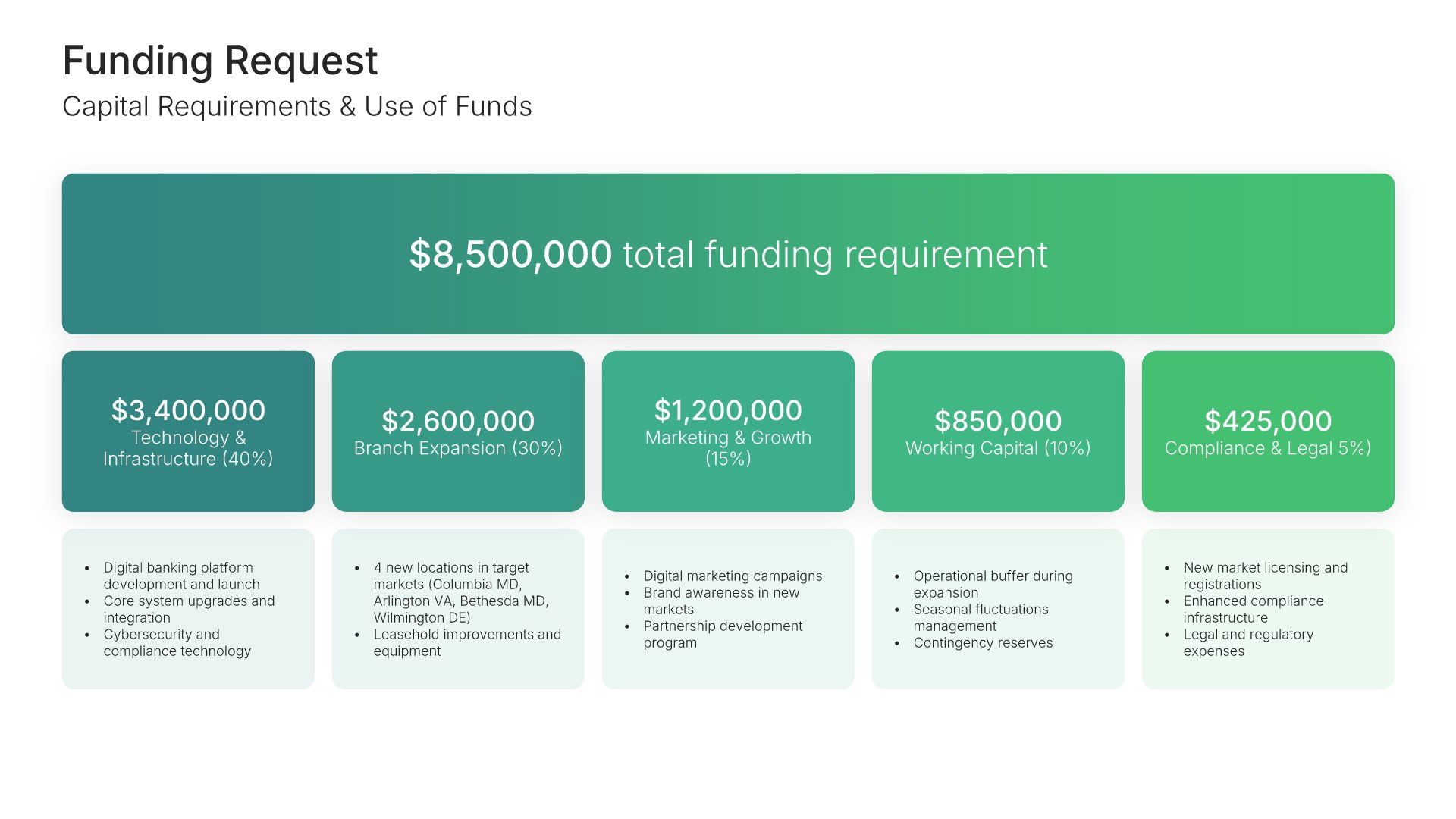
Task: Select the $3,400,000 Technology & Infrastructure card
Action: [188, 431]
